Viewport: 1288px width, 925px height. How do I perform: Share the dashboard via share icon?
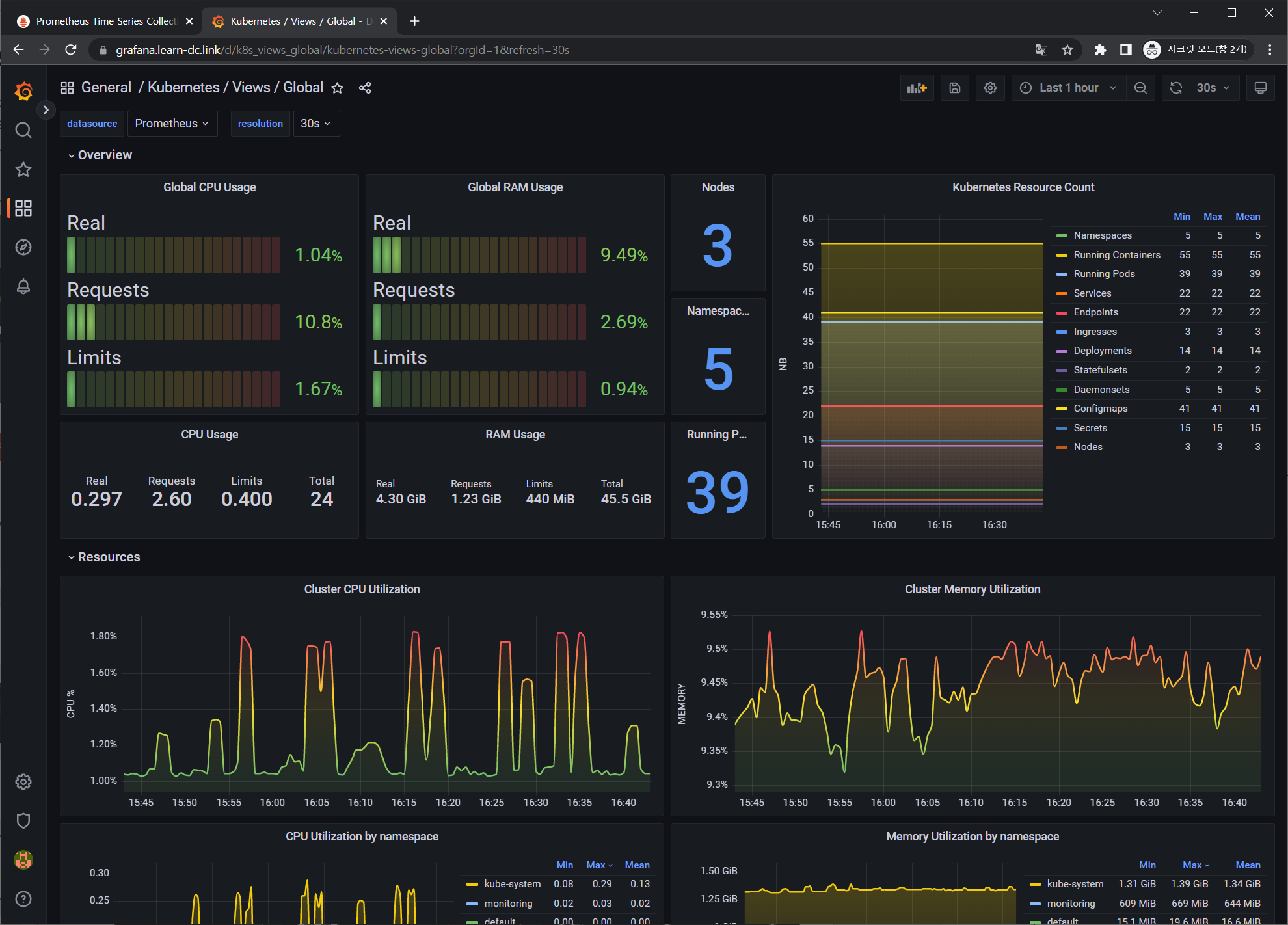[365, 88]
